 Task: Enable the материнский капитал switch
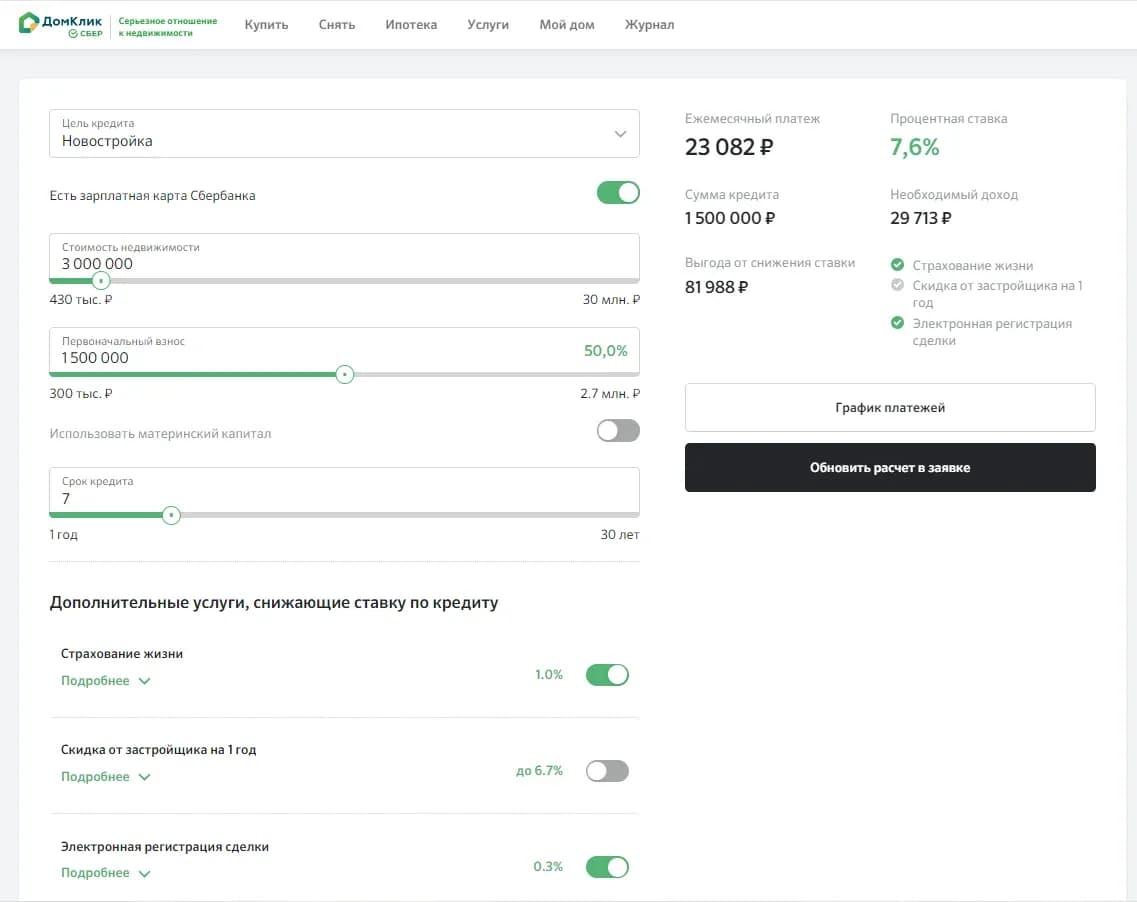(617, 431)
